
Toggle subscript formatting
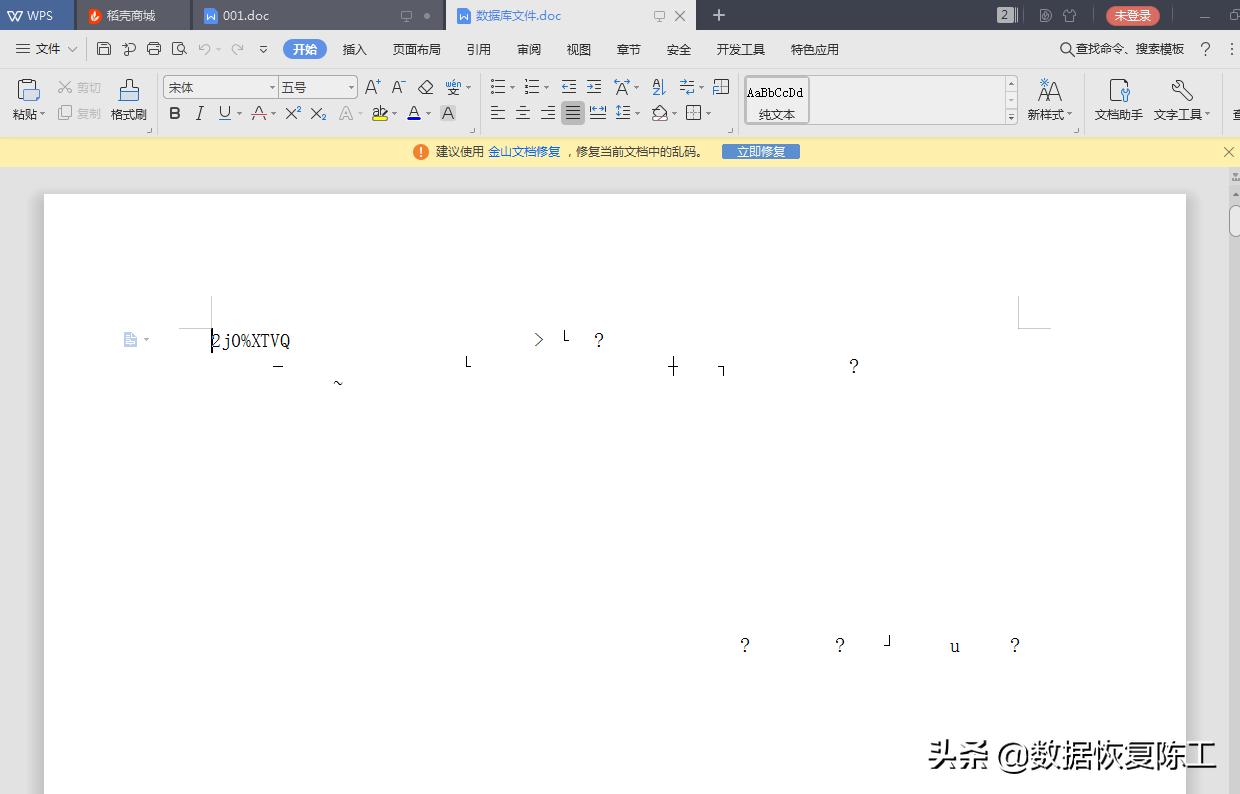318,113
